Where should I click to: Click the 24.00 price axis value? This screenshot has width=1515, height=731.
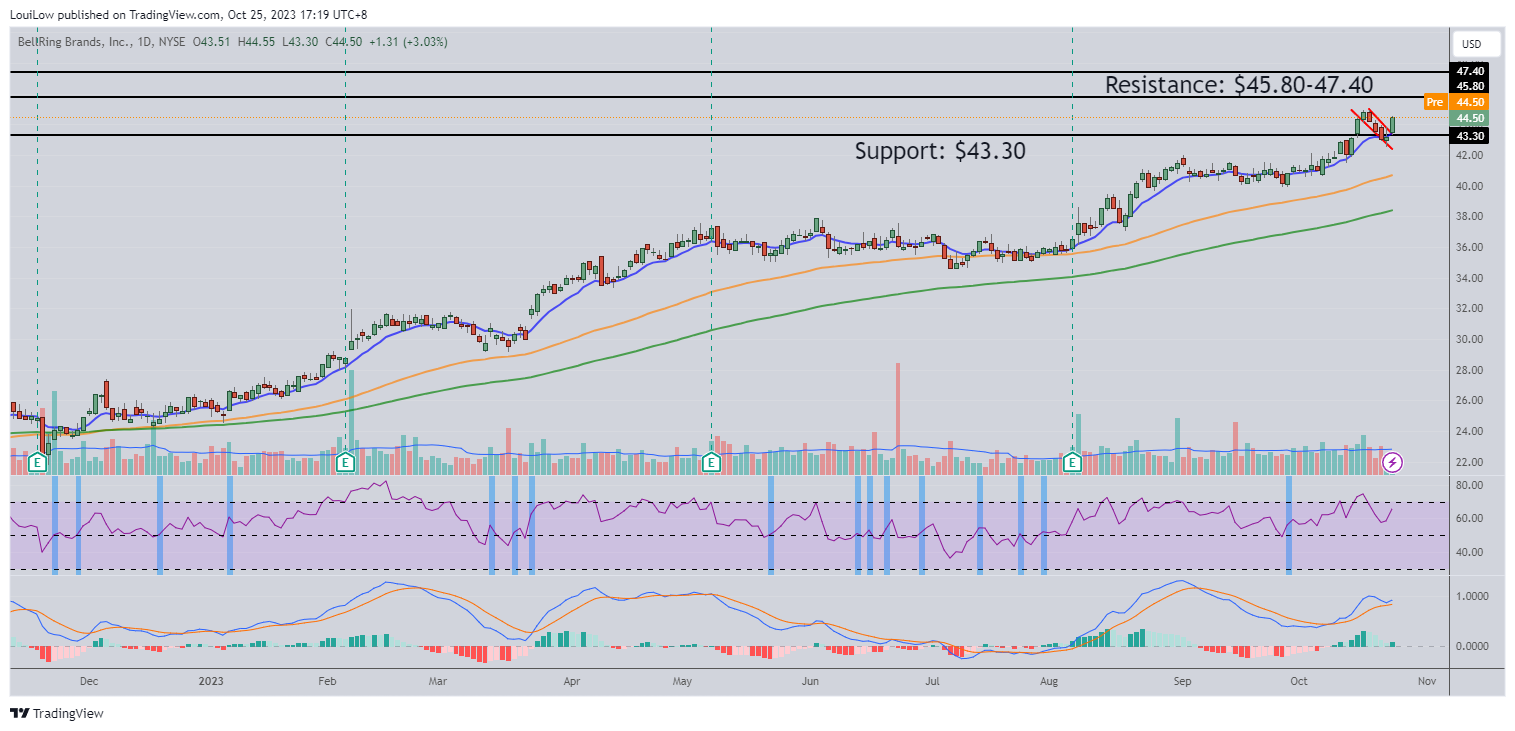click(x=1469, y=431)
